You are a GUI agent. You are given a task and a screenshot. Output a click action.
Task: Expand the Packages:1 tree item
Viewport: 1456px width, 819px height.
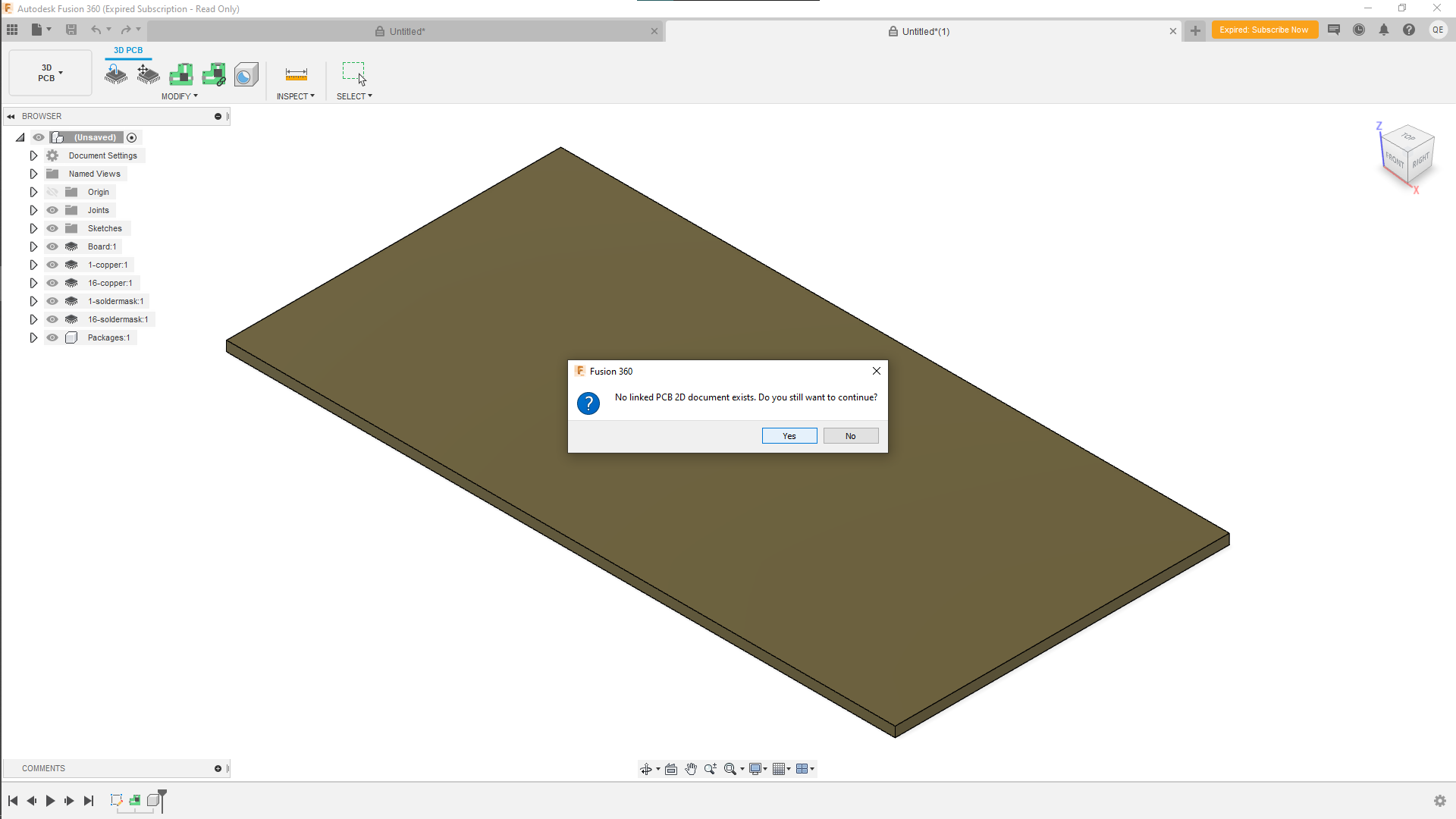pos(33,337)
